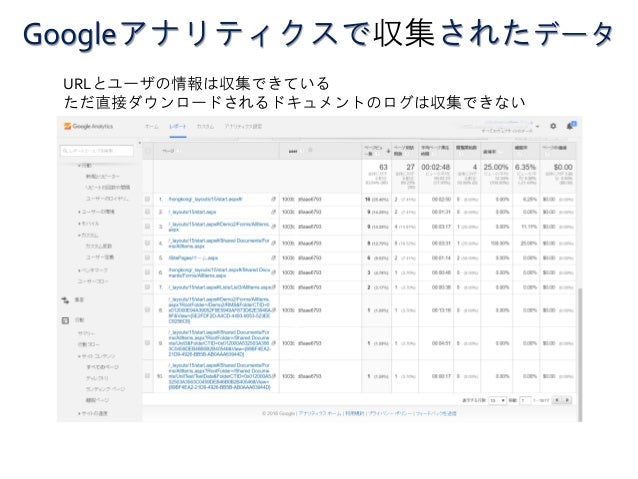
Task: Open row 10 page in new window icon
Action: tap(274, 376)
